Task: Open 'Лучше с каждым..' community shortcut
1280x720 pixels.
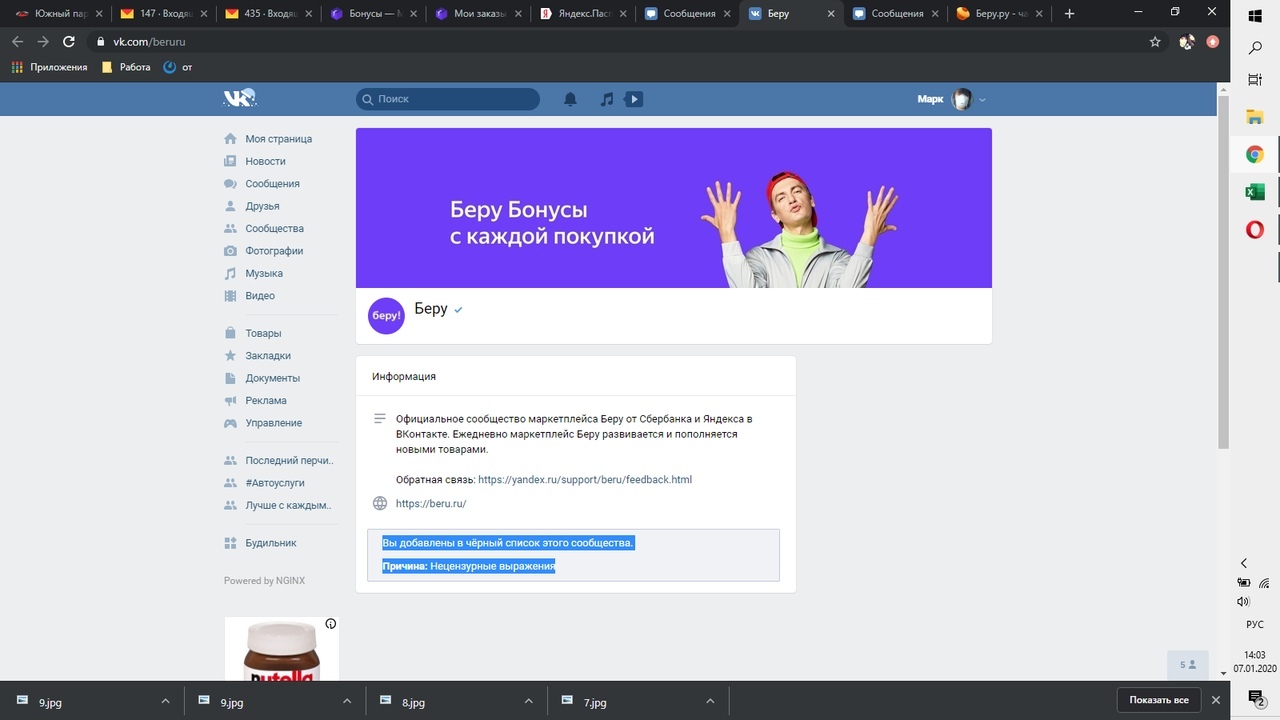Action: pos(289,506)
